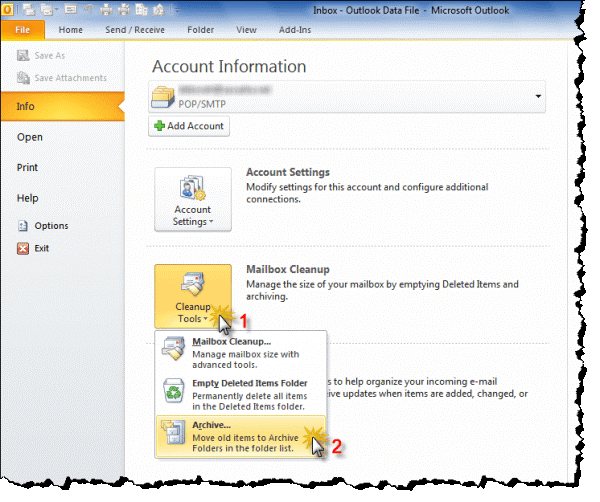Click the 'Manage the size of your mailbox' description
The image size is (600, 502).
(382, 290)
